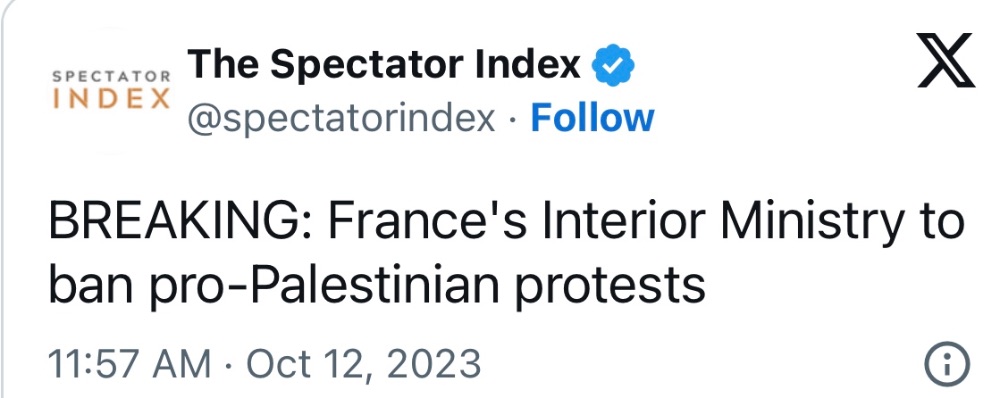Click the orange INDEX word in logo
The image size is (1000, 398).
click(x=111, y=100)
